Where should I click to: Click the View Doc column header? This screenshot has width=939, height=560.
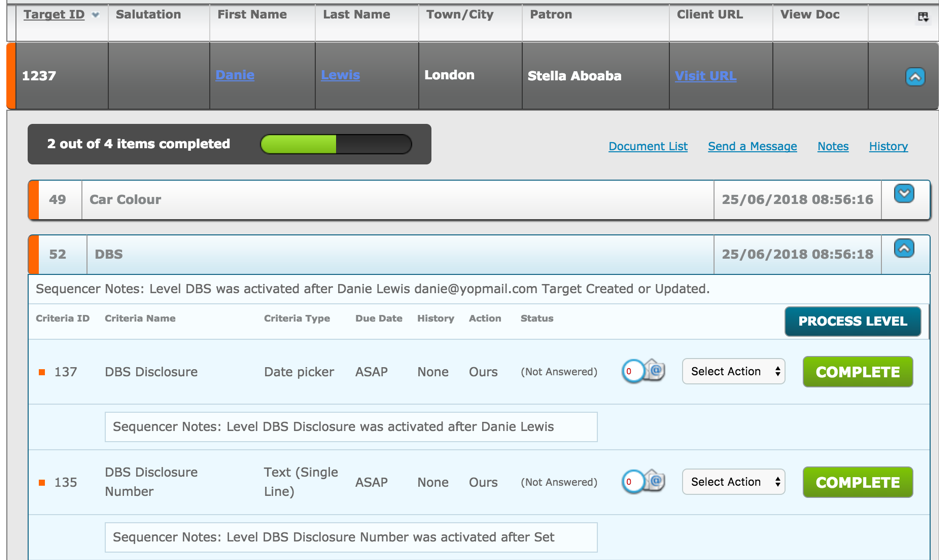[810, 14]
